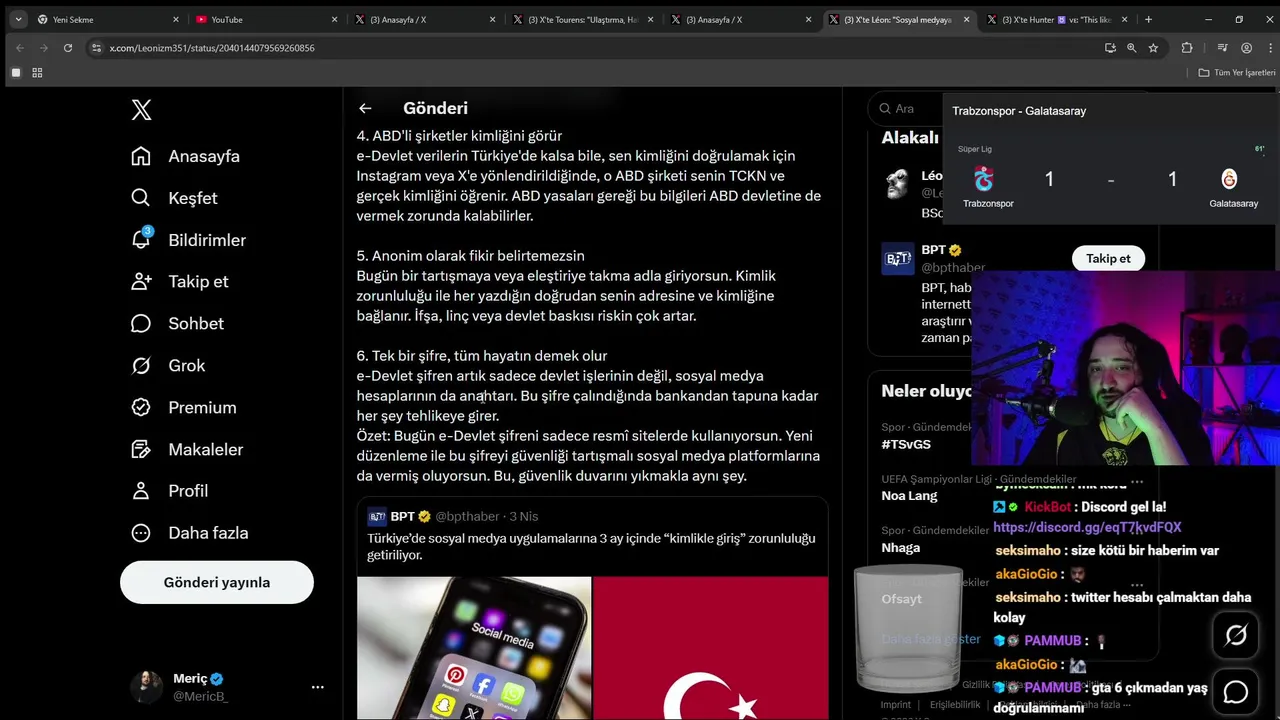The width and height of the screenshot is (1280, 720).
Task: Close the X'te Tourens tab
Action: (x=650, y=19)
